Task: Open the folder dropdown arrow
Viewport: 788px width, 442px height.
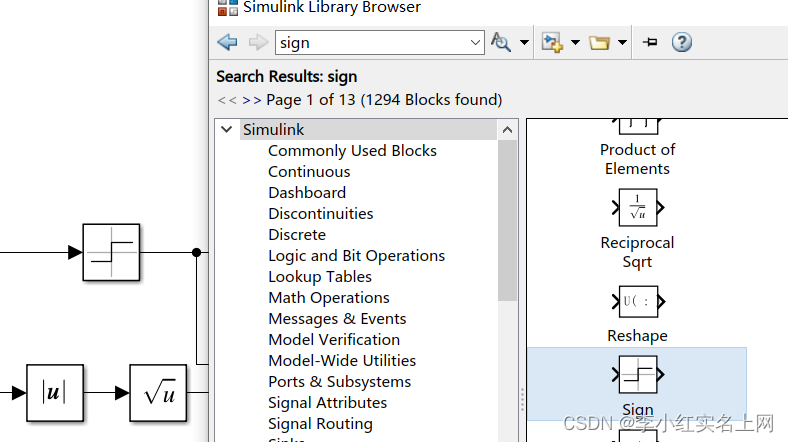Action: (622, 43)
